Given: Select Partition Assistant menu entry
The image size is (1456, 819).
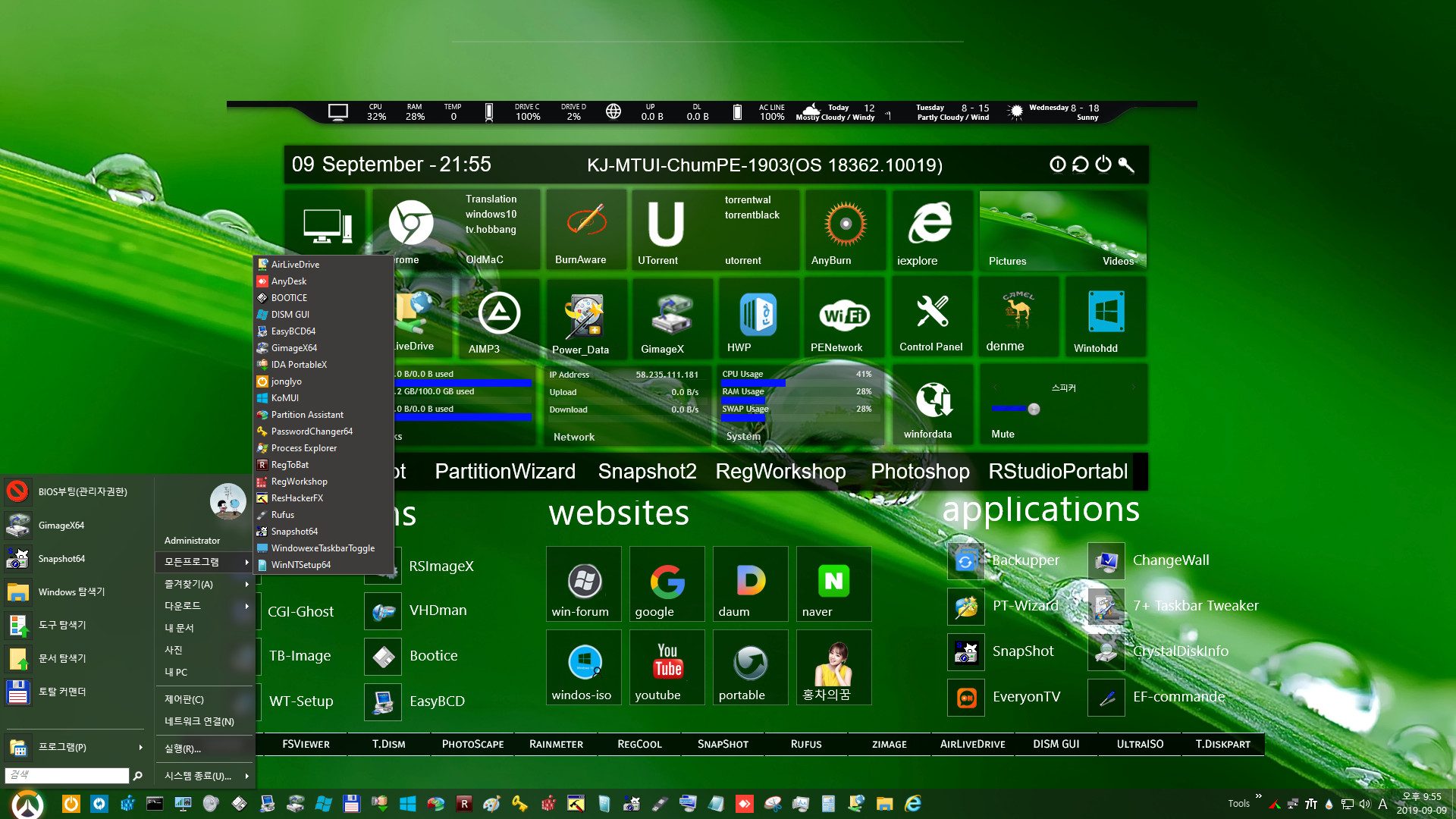Looking at the screenshot, I should (323, 415).
